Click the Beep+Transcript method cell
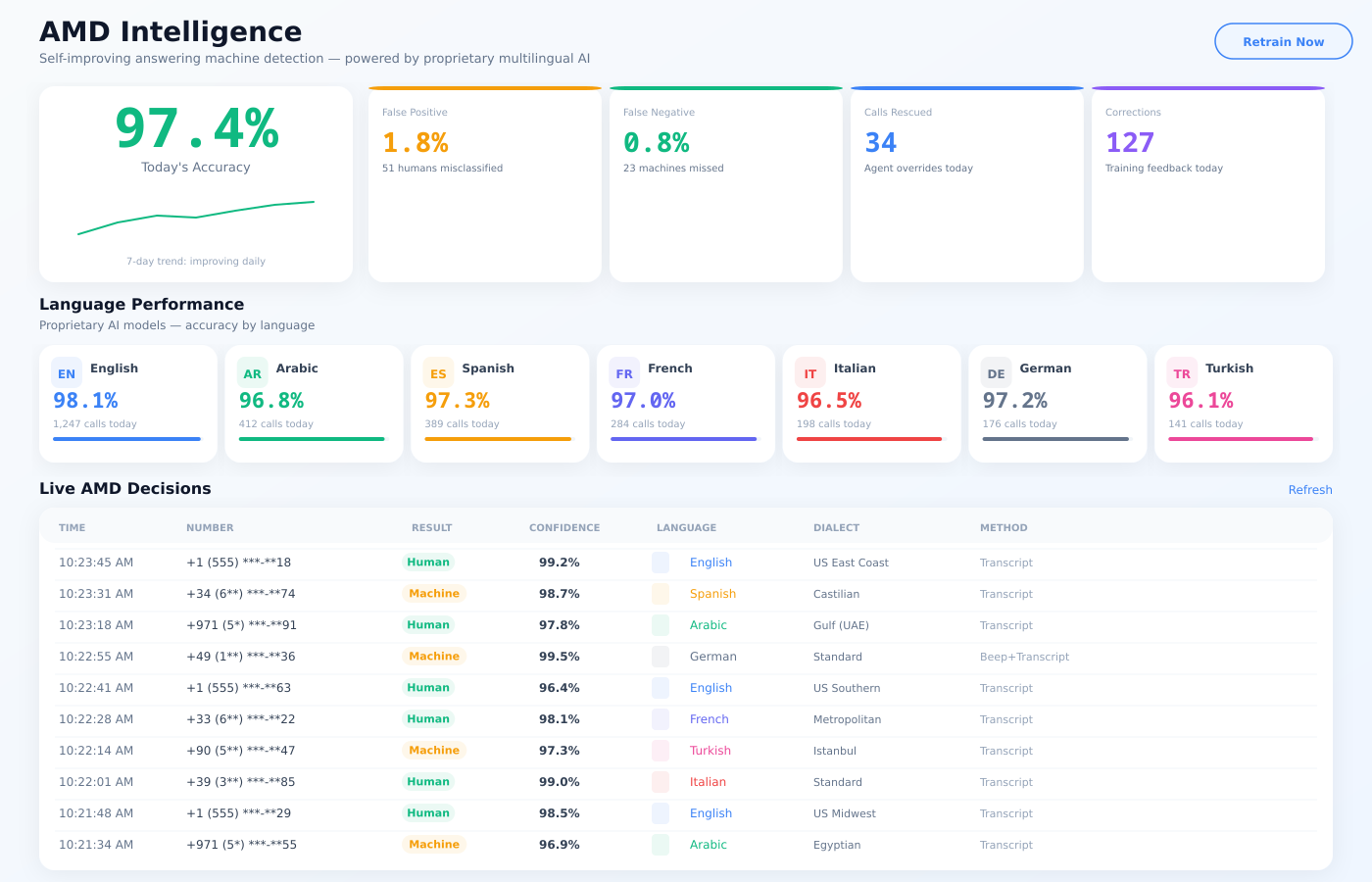The image size is (1372, 882). 1025,657
